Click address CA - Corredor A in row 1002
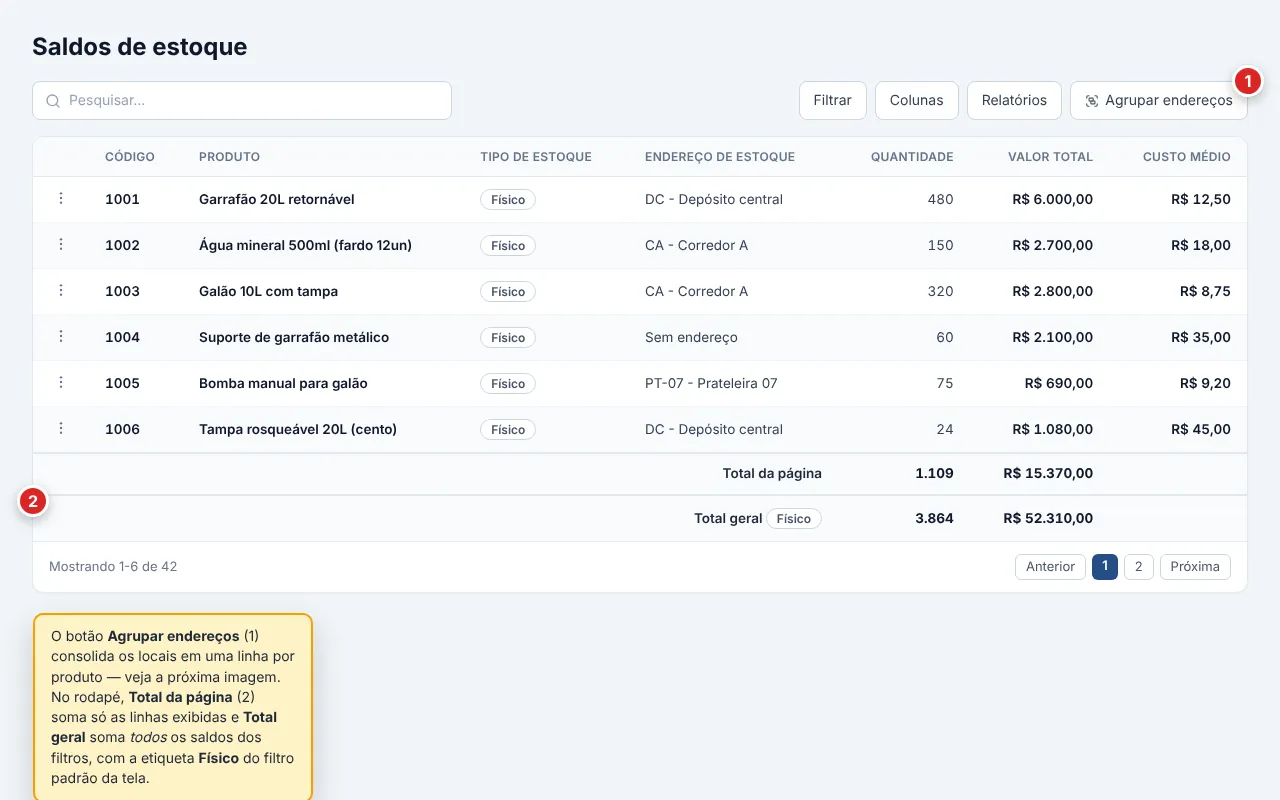The height and width of the screenshot is (800, 1280). (696, 245)
